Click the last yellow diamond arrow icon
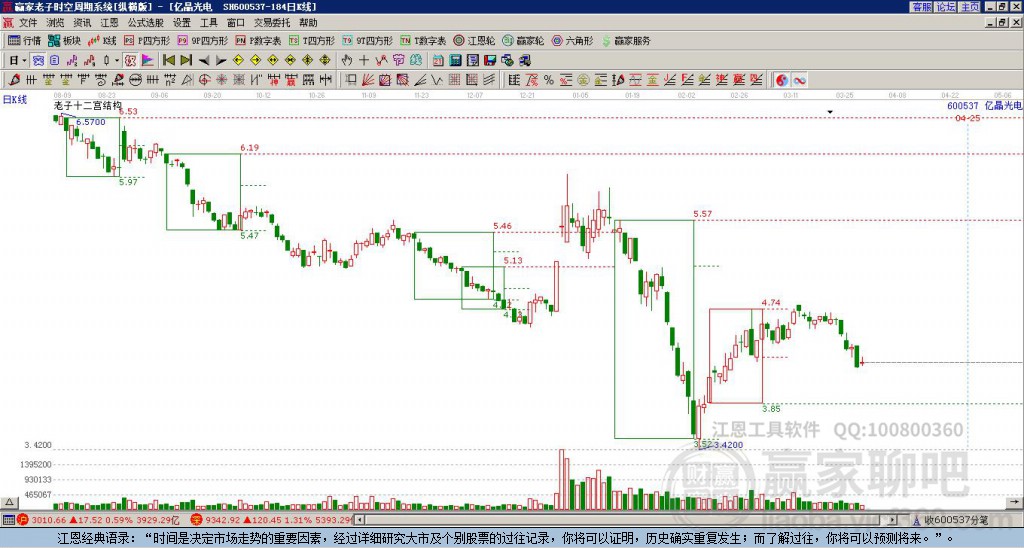This screenshot has height=548, width=1024. point(325,60)
